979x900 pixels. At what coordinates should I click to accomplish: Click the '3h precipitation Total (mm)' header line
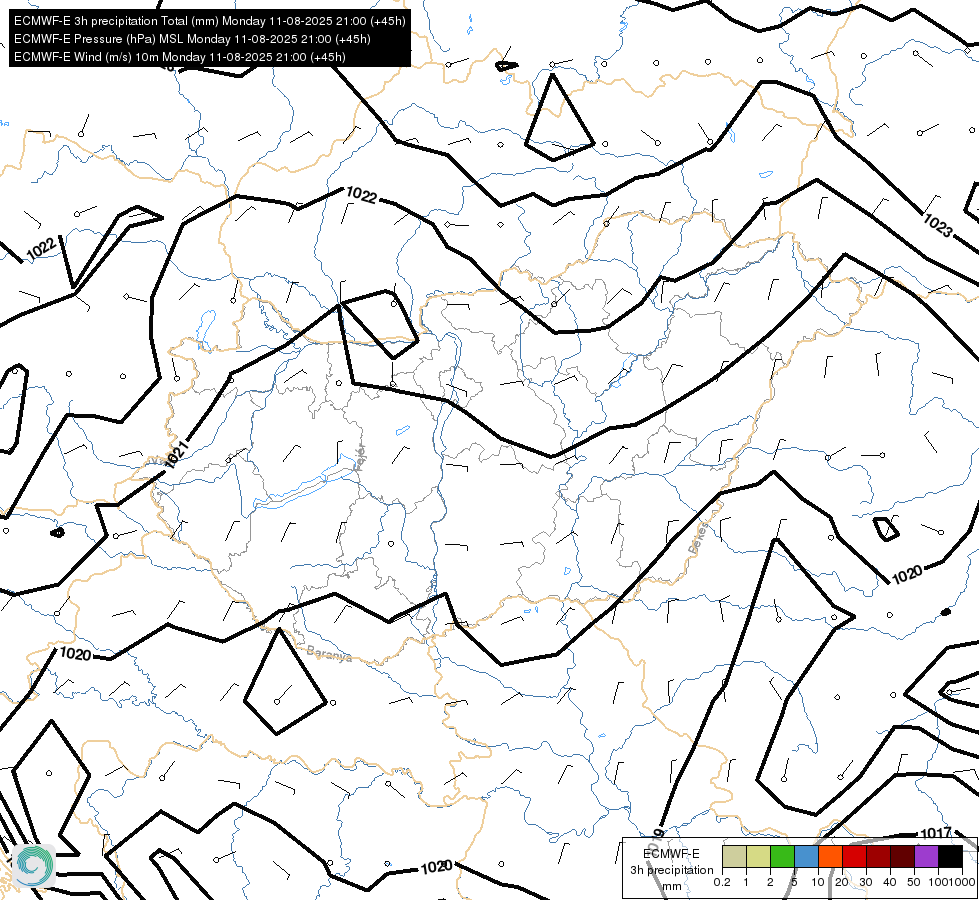click(x=210, y=21)
